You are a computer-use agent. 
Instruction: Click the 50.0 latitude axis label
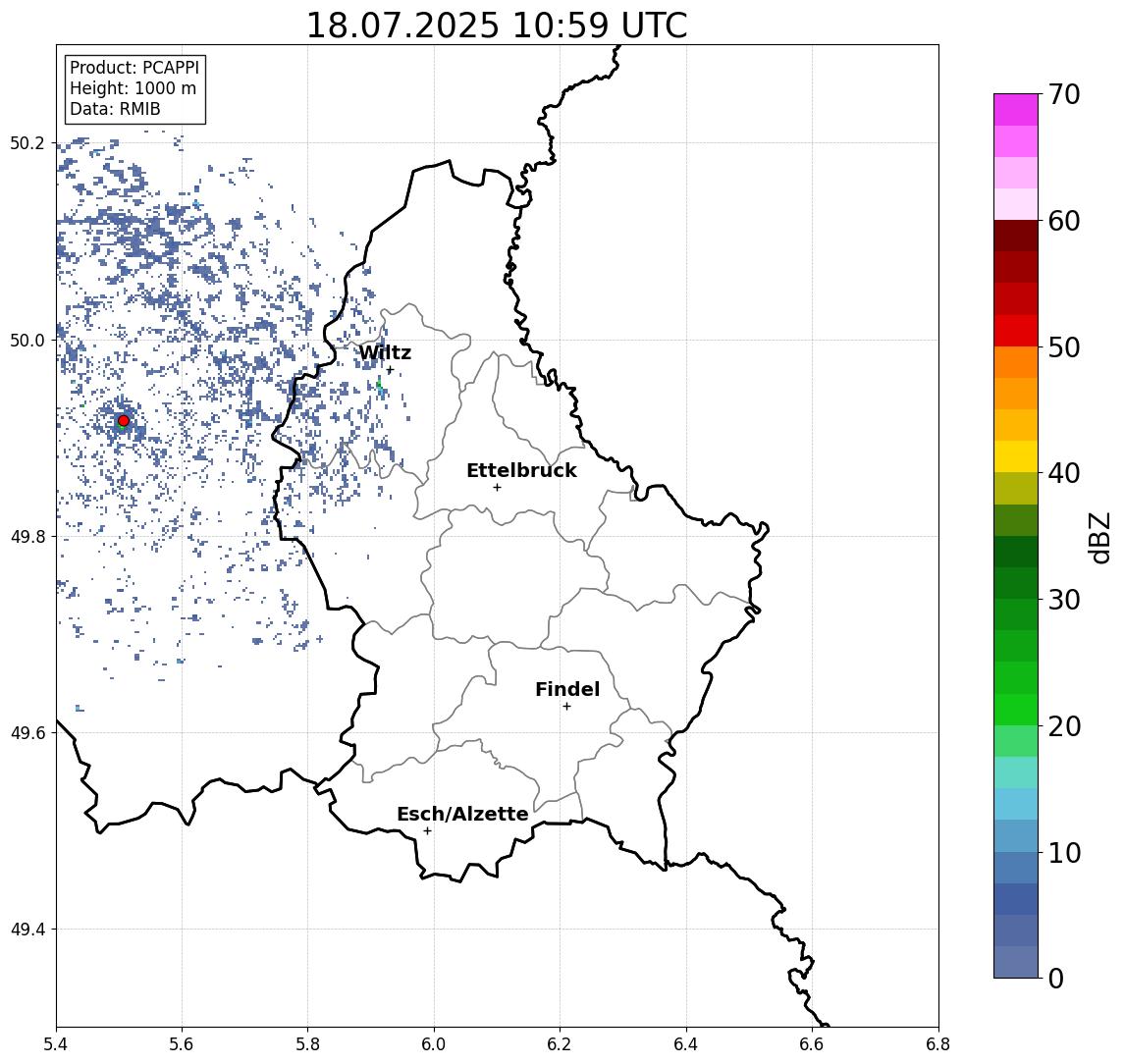[27, 340]
